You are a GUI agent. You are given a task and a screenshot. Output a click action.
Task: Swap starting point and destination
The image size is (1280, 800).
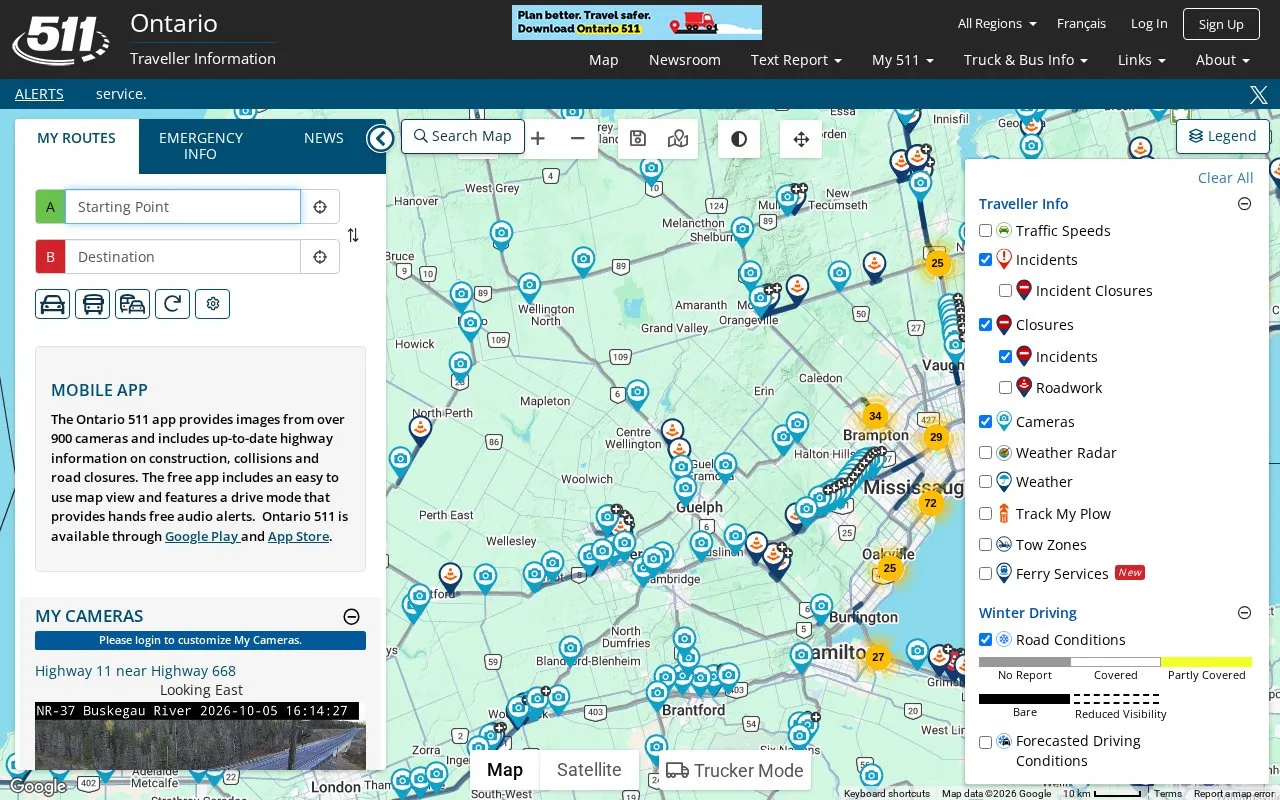tap(353, 235)
